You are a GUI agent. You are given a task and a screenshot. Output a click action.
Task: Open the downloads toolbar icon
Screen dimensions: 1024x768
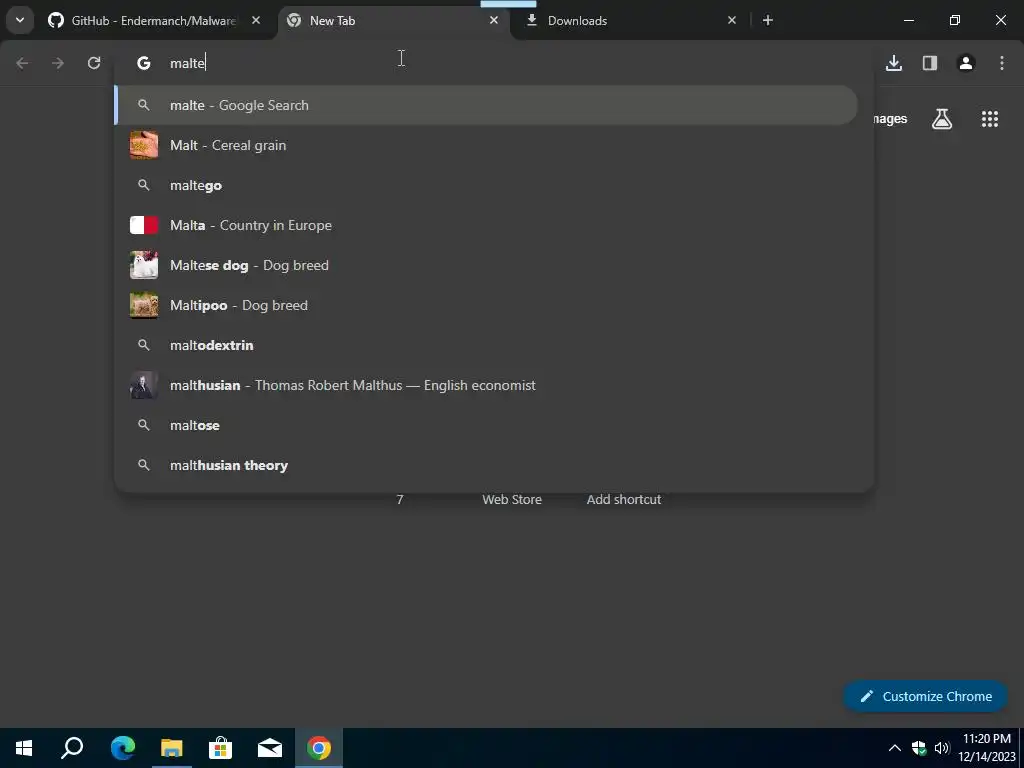[894, 63]
